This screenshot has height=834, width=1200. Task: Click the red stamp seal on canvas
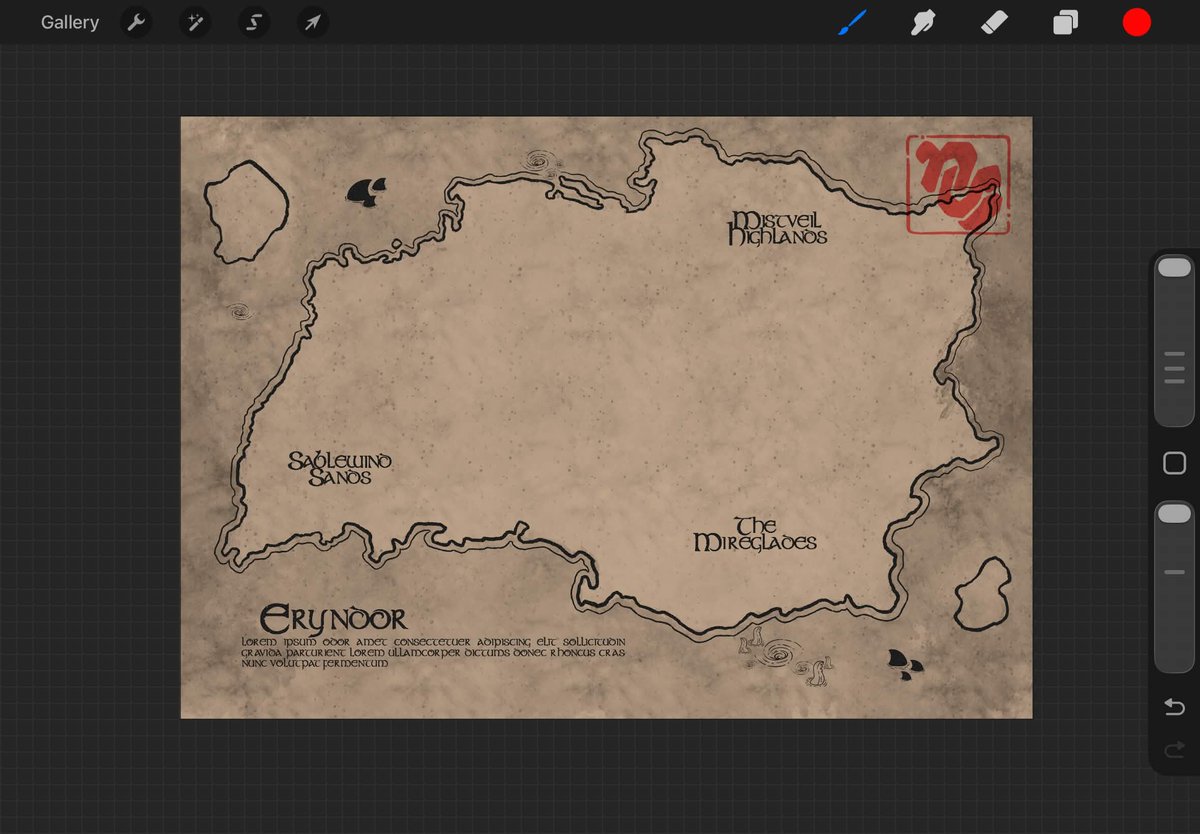coord(958,185)
